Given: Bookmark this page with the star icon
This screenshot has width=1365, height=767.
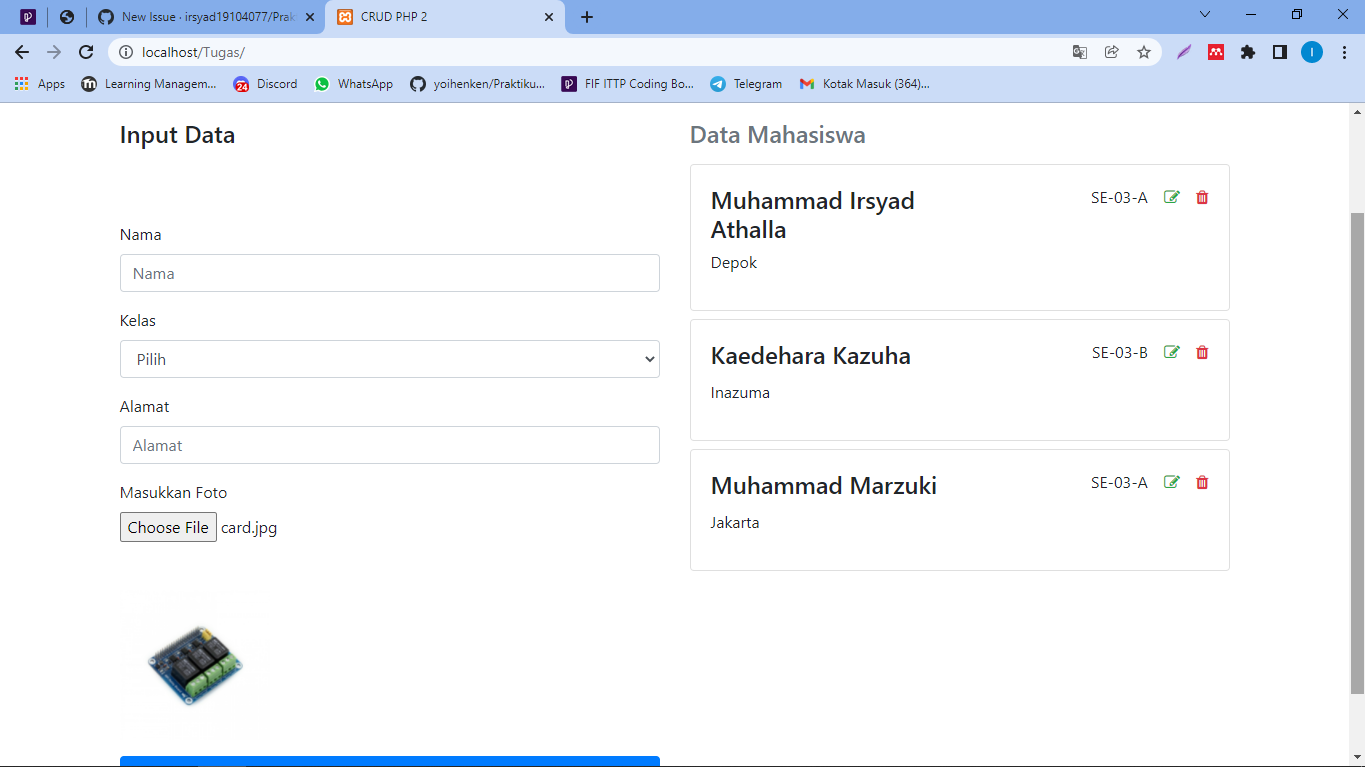Looking at the screenshot, I should coord(1144,52).
